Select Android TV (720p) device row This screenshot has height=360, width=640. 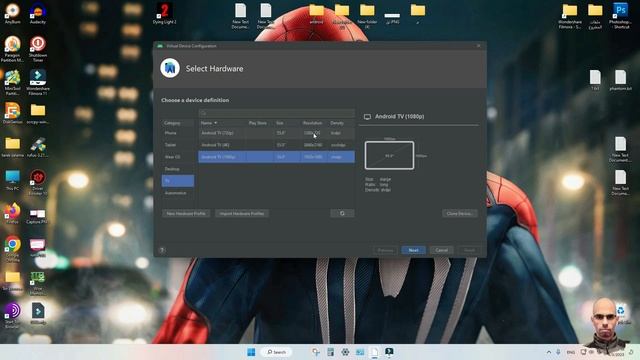[x=276, y=133]
